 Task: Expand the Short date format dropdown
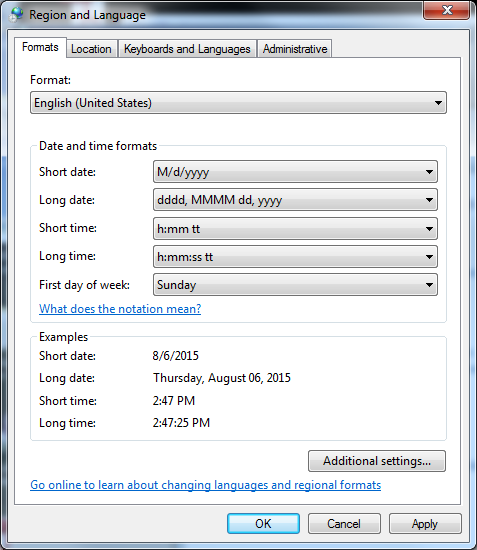(295, 172)
